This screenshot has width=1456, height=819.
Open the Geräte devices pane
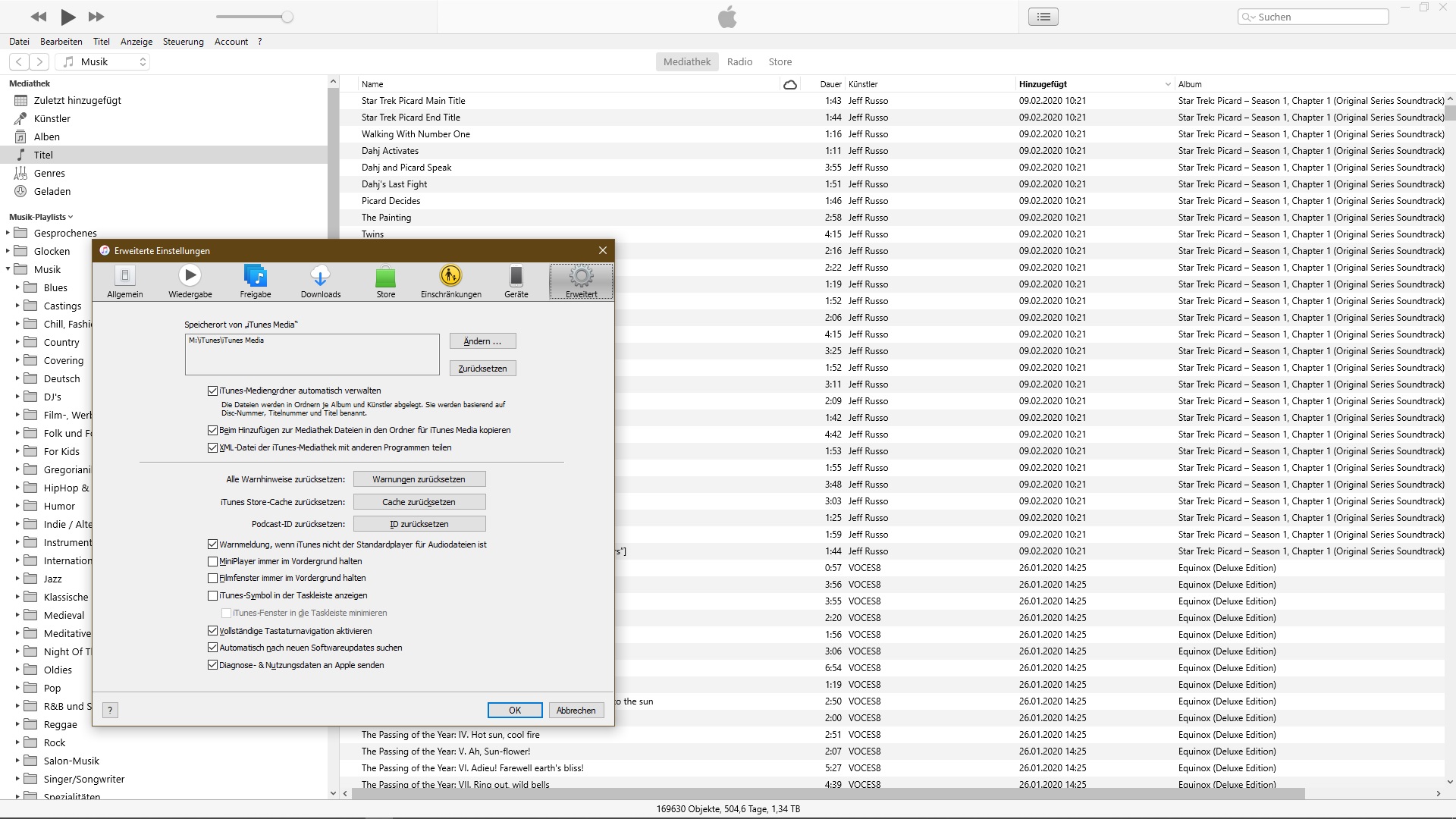click(x=516, y=281)
